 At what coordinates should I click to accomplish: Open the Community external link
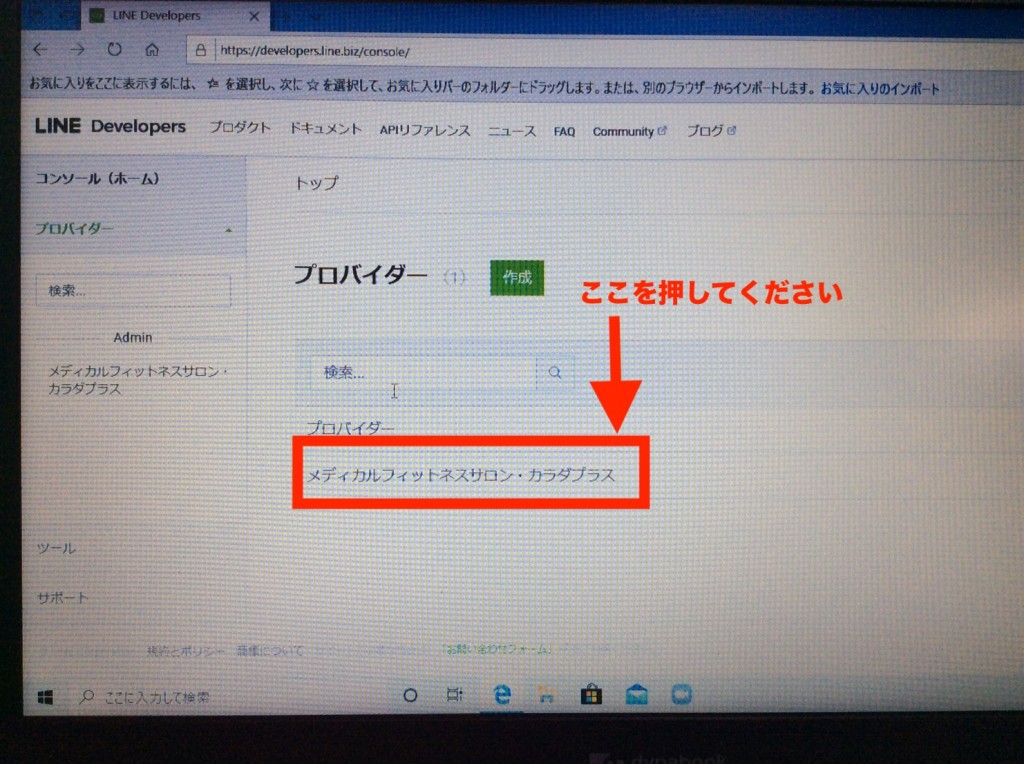629,132
